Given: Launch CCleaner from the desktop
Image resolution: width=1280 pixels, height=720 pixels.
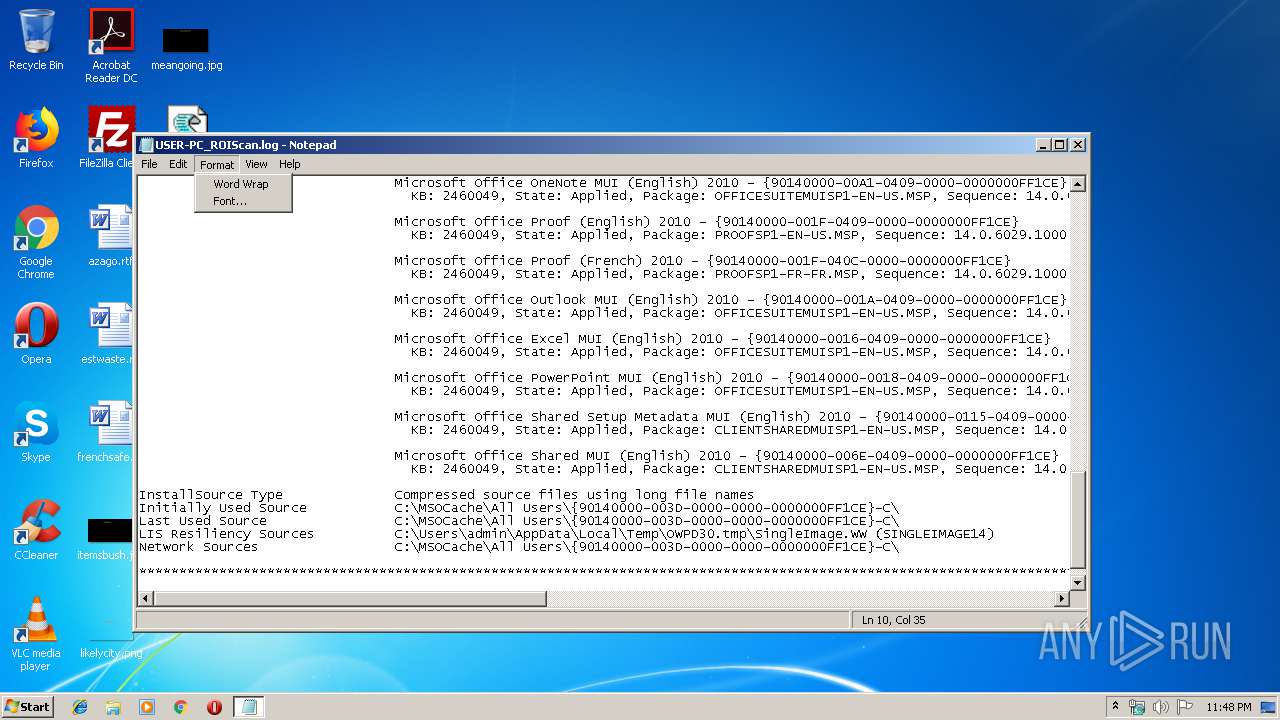Looking at the screenshot, I should pyautogui.click(x=36, y=530).
